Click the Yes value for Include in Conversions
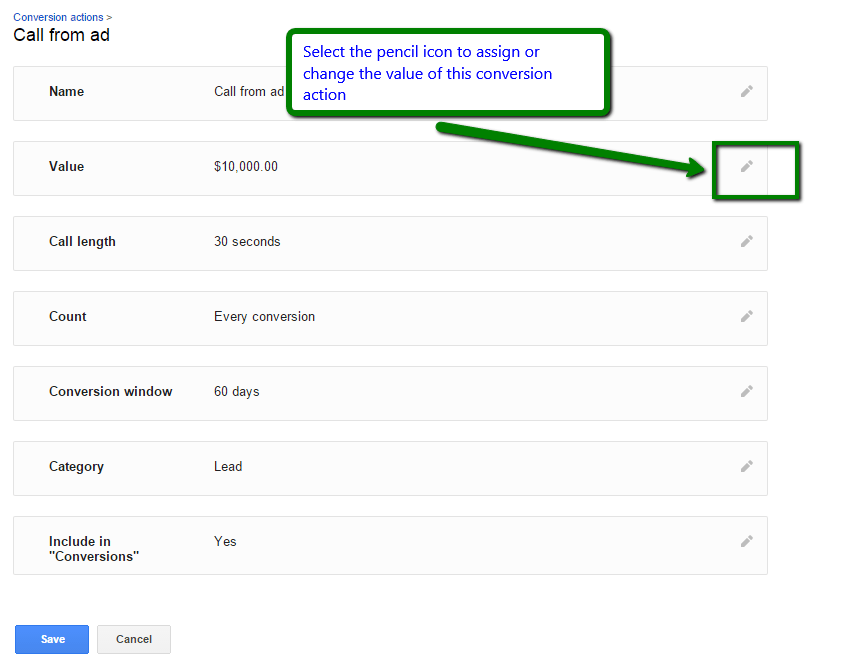 (225, 542)
